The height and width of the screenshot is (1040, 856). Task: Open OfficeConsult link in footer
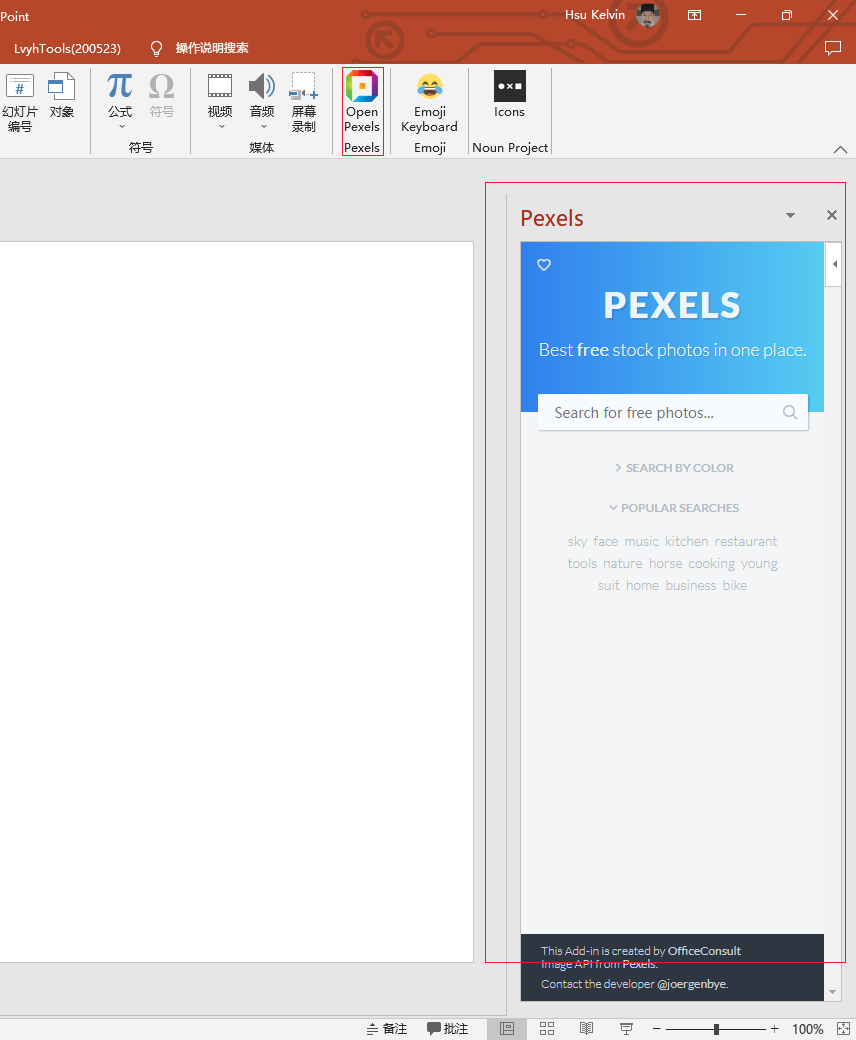tap(704, 950)
